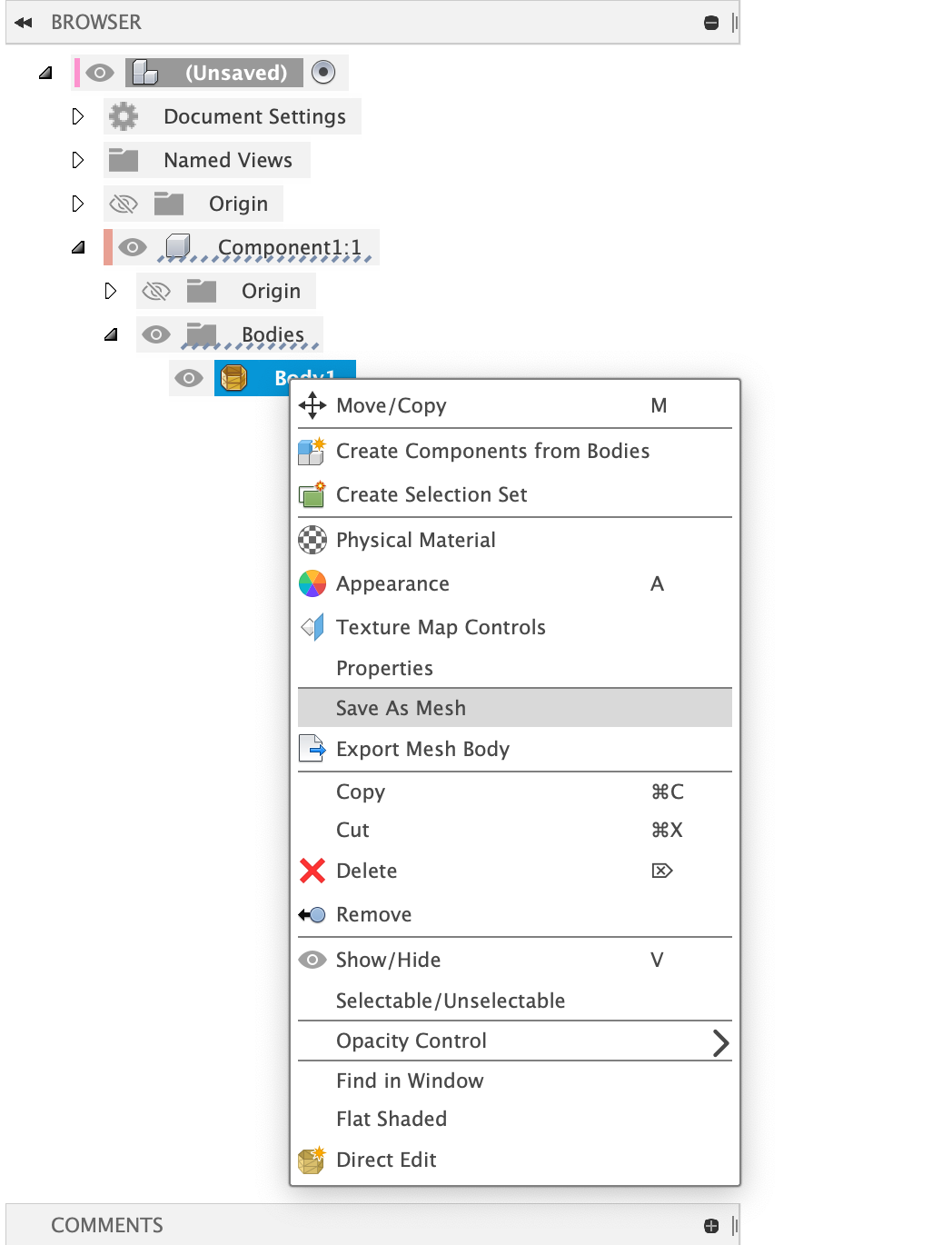The image size is (952, 1245).
Task: Toggle visibility of Component1:1
Action: coord(133,246)
